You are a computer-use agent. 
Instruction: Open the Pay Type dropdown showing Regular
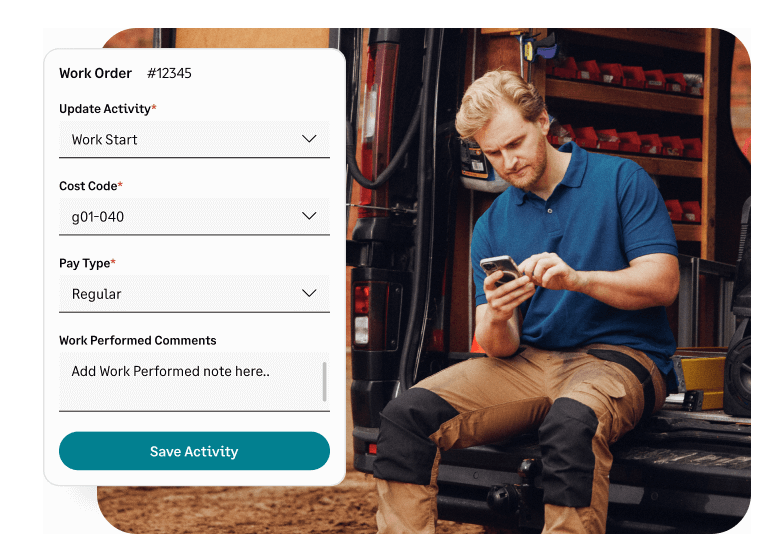(194, 294)
